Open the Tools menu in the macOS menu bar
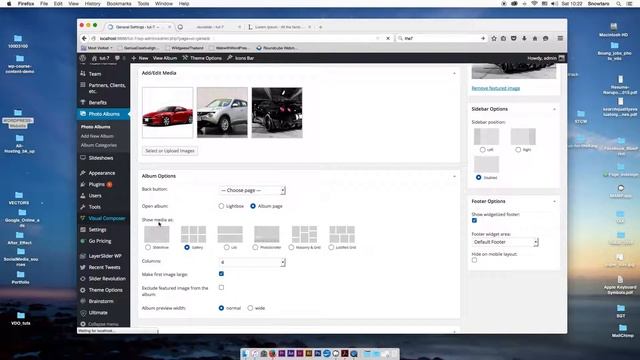 coord(143,4)
